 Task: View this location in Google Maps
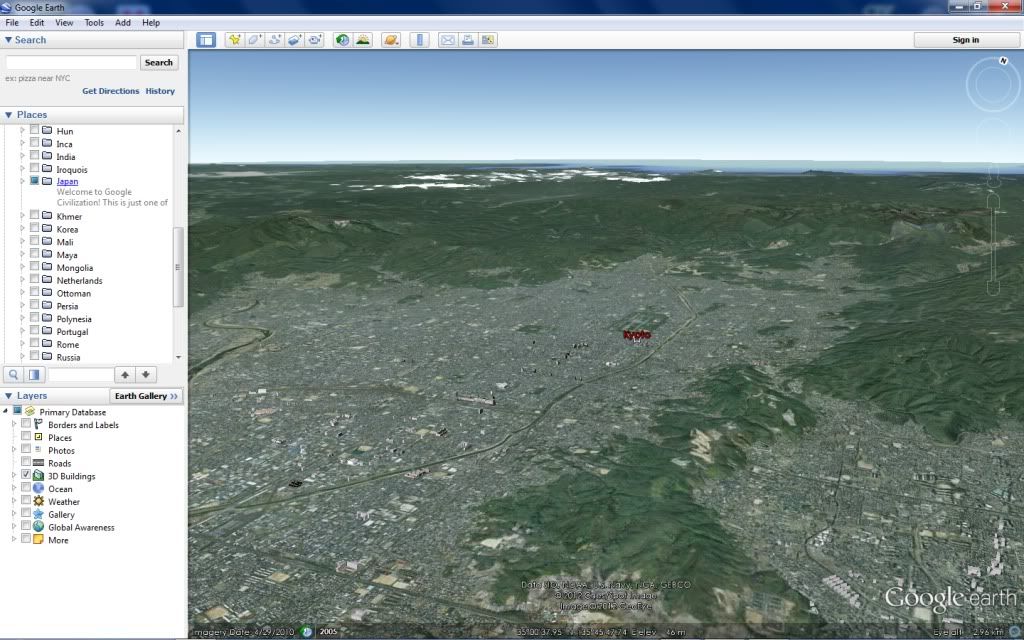tap(488, 40)
